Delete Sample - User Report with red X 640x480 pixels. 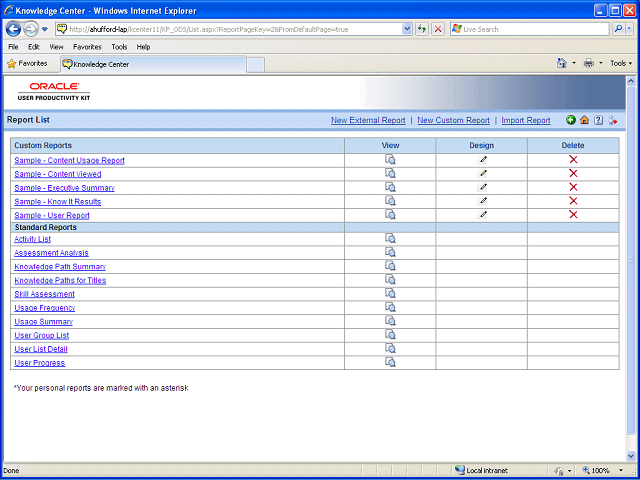pyautogui.click(x=573, y=214)
